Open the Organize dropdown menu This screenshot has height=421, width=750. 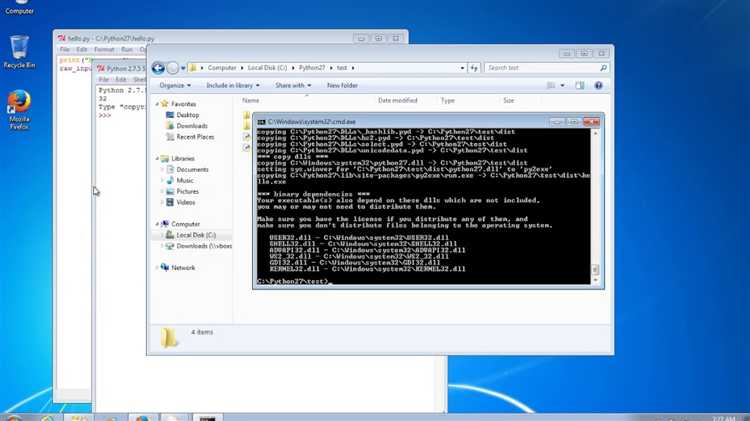[175, 86]
